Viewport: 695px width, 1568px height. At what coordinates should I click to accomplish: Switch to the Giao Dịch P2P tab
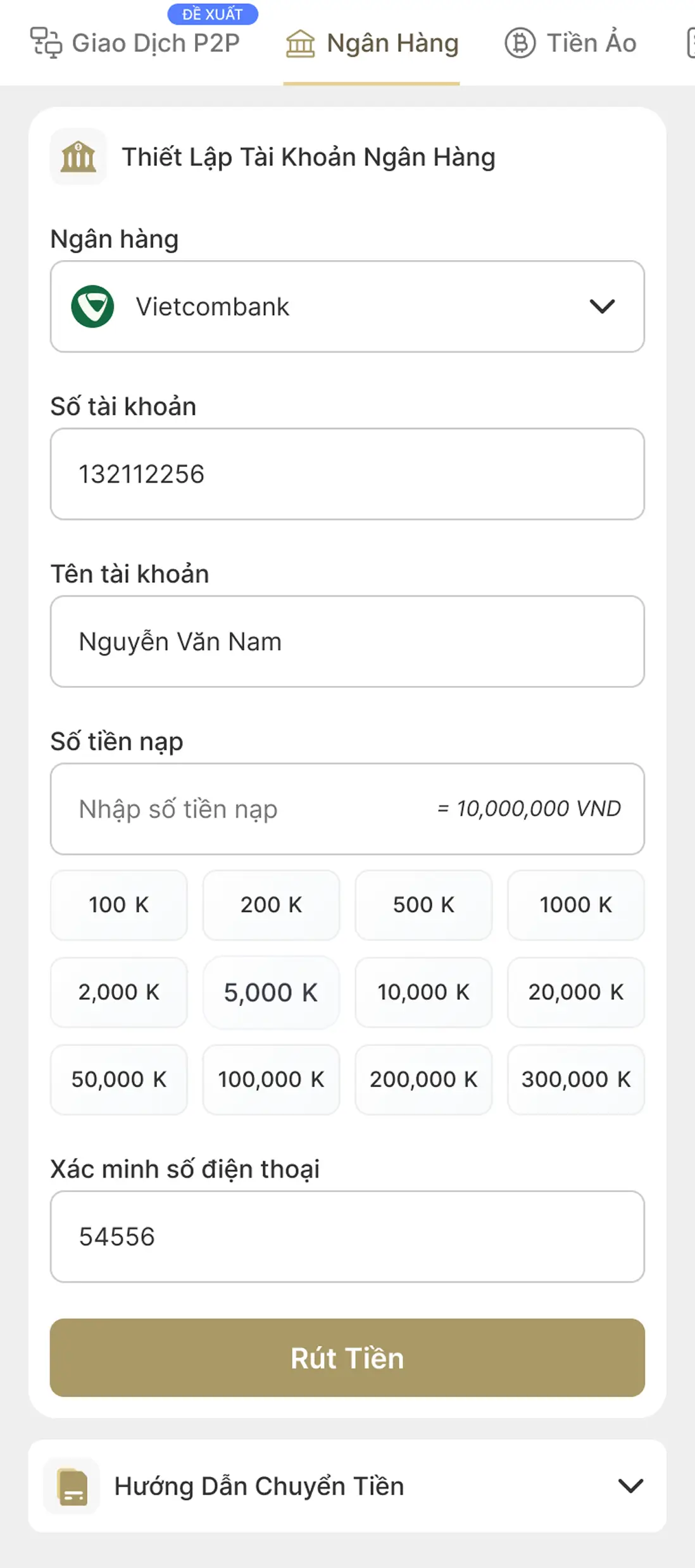[x=135, y=43]
